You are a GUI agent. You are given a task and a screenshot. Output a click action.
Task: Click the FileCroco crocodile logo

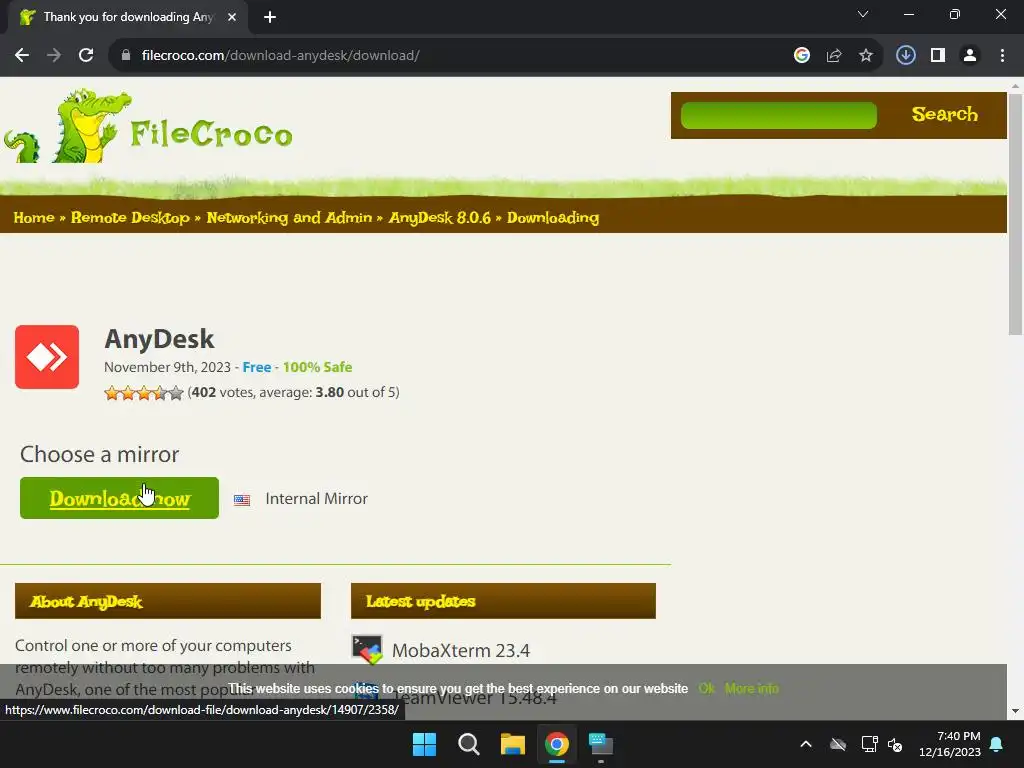coord(148,126)
